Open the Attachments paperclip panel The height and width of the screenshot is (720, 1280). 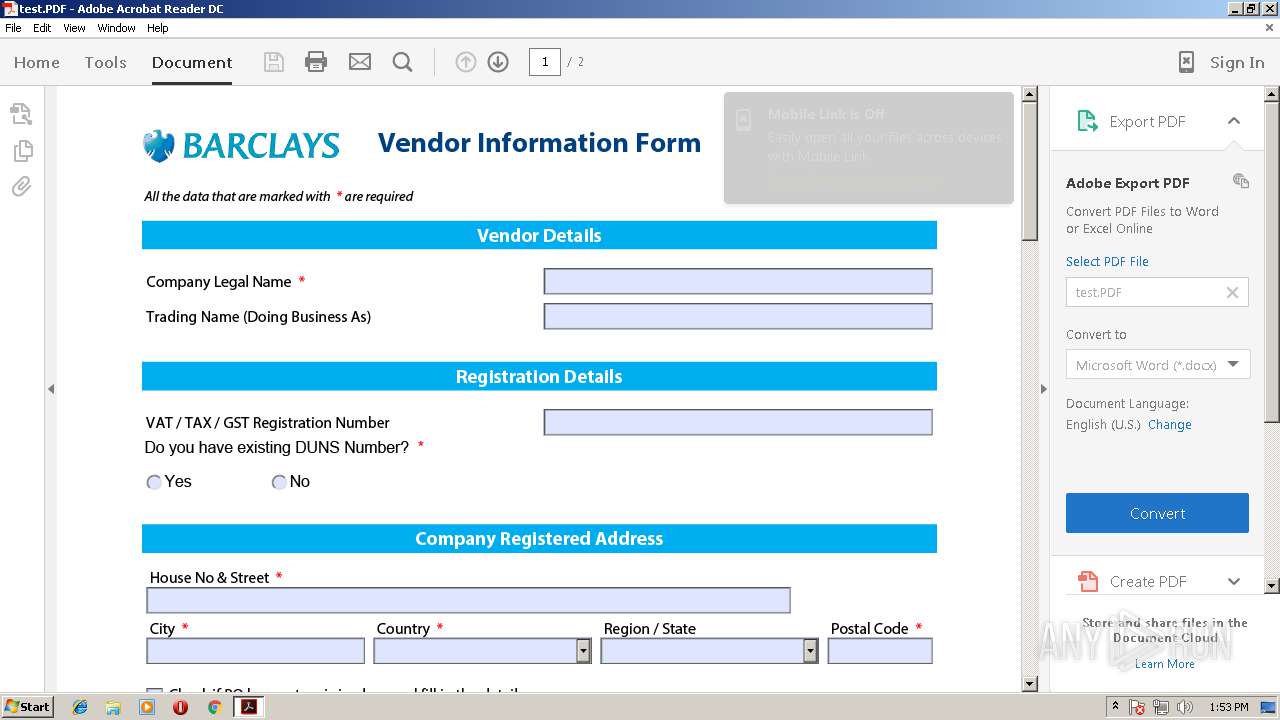21,186
